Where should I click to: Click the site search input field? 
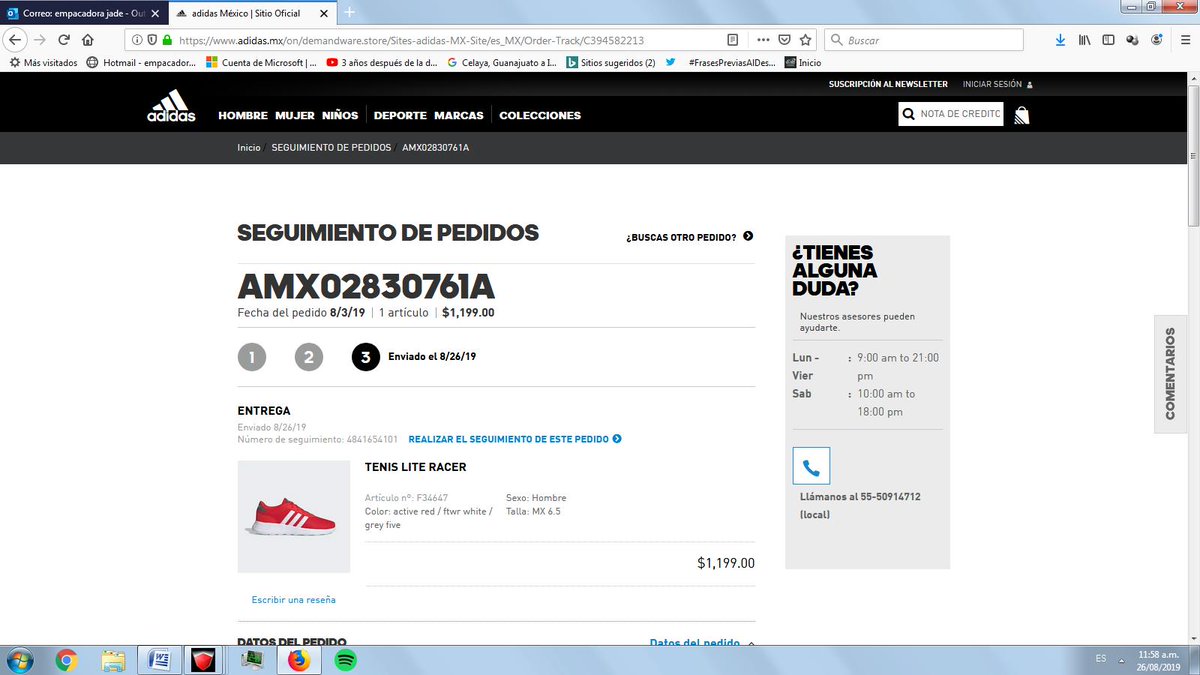pyautogui.click(x=959, y=115)
